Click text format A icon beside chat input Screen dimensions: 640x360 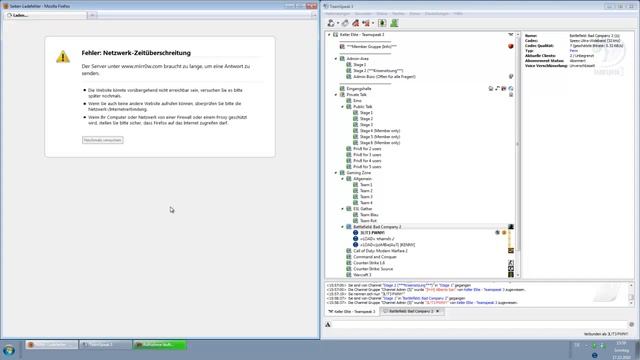[328, 324]
